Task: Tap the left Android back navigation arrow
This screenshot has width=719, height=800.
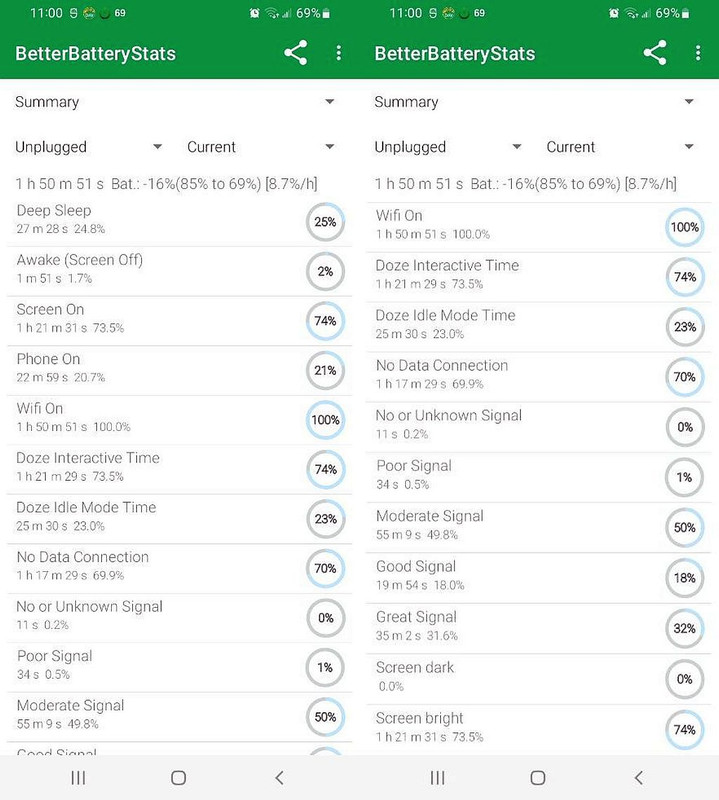Action: [x=279, y=778]
